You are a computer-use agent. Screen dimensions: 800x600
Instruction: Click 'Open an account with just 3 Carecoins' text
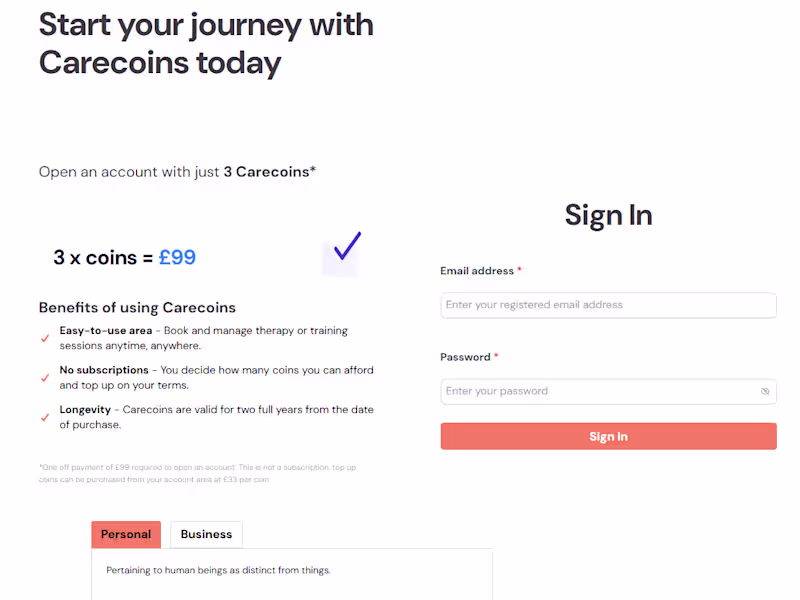[x=177, y=172]
